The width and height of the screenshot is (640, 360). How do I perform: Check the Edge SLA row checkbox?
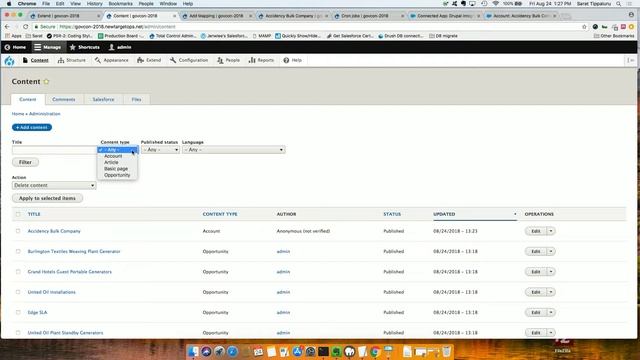pyautogui.click(x=18, y=312)
